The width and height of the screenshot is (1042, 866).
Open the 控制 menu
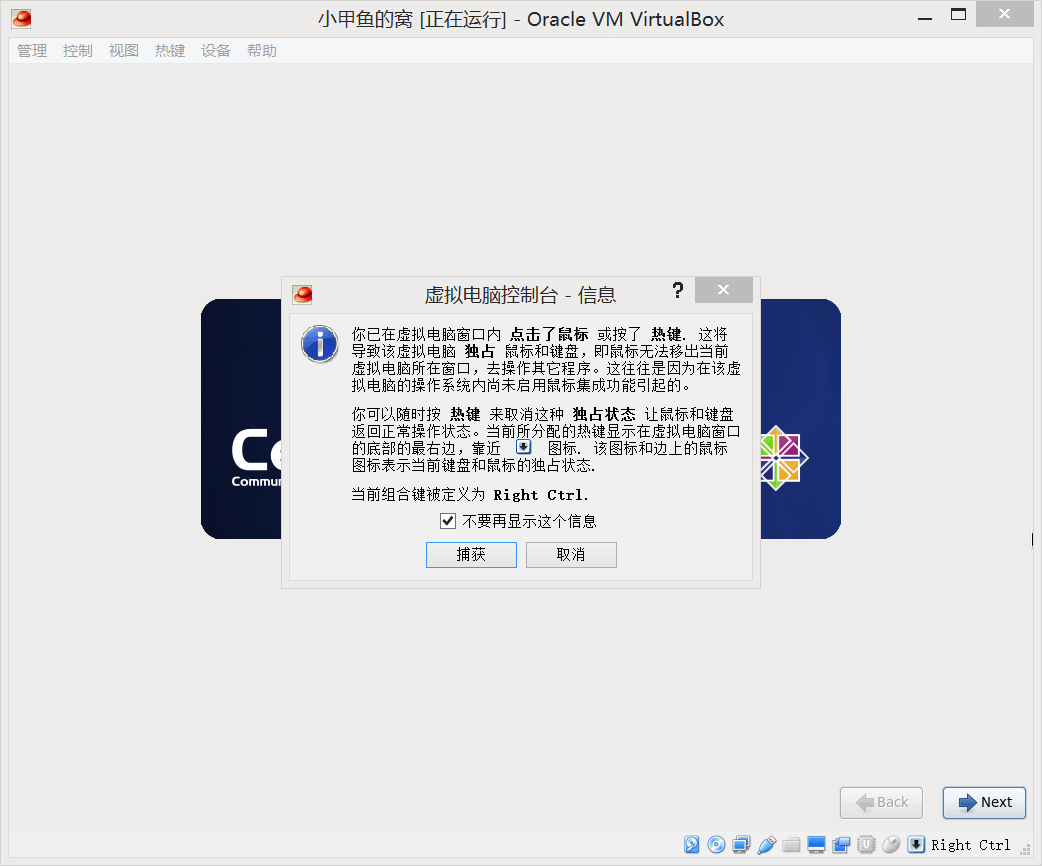pos(78,51)
